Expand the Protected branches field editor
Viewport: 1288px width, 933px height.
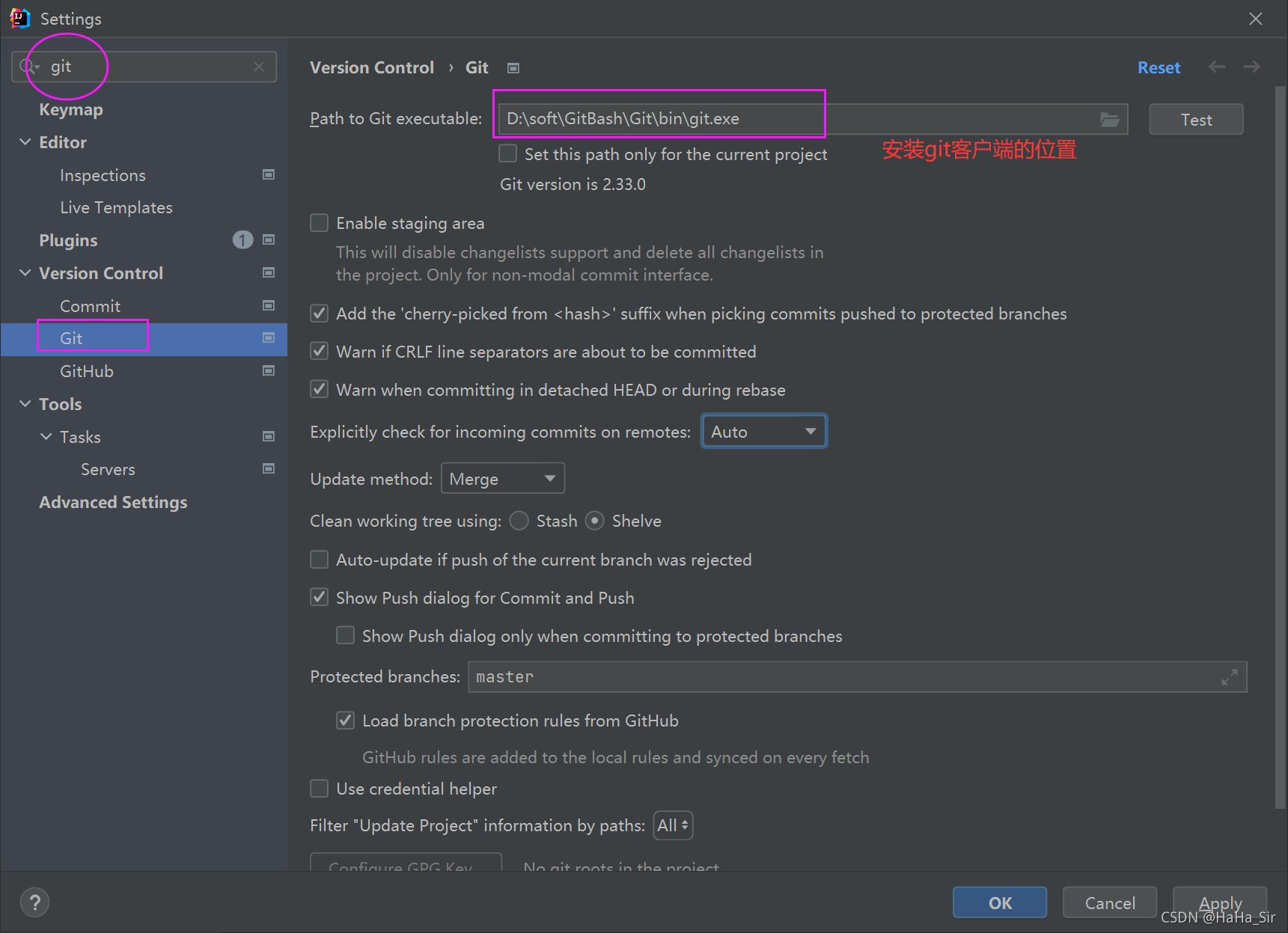click(1229, 677)
